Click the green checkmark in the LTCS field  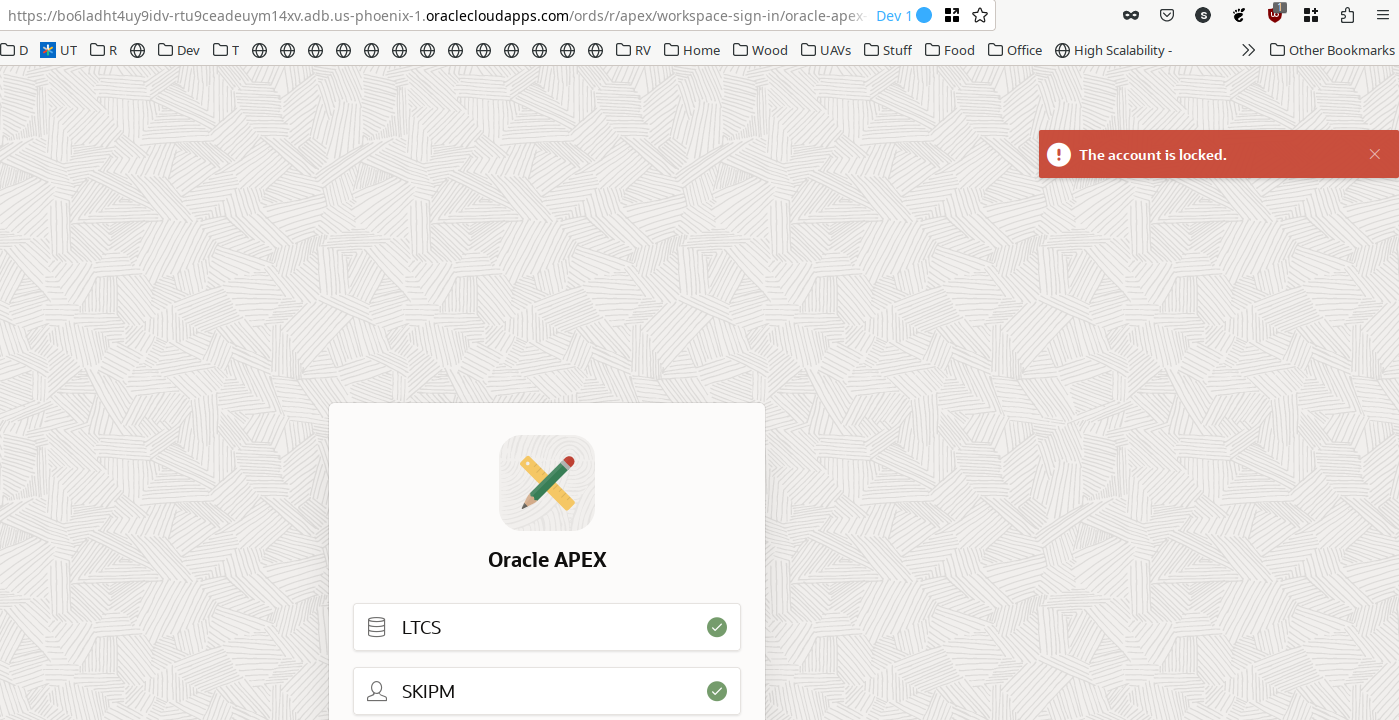click(717, 627)
